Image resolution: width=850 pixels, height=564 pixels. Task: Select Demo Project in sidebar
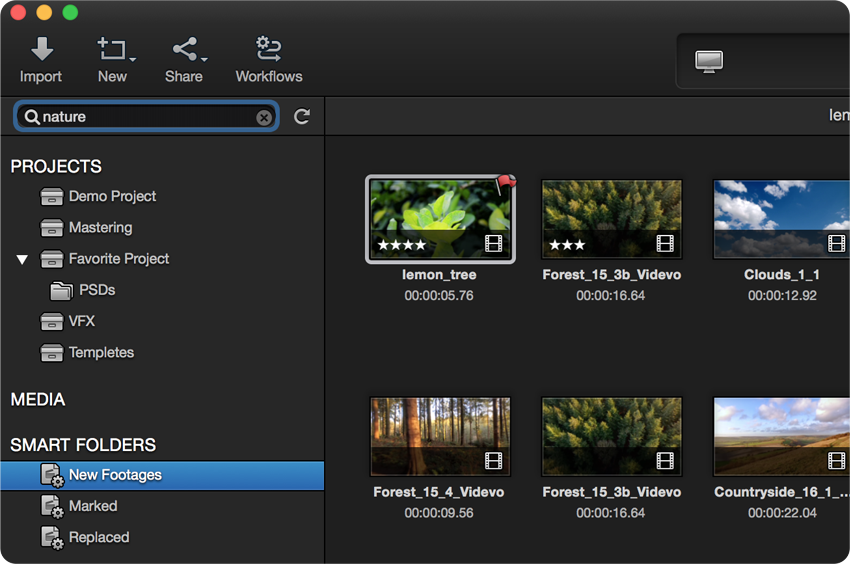coord(112,196)
